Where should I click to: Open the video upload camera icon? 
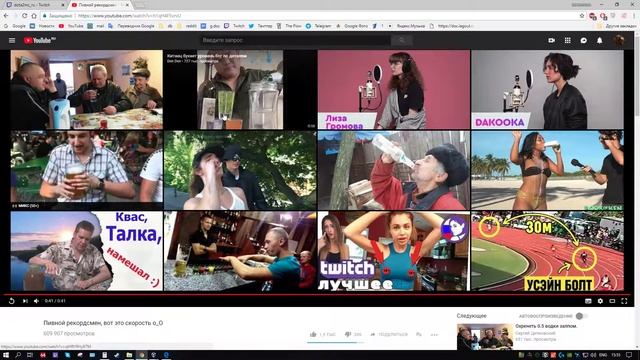tap(551, 40)
